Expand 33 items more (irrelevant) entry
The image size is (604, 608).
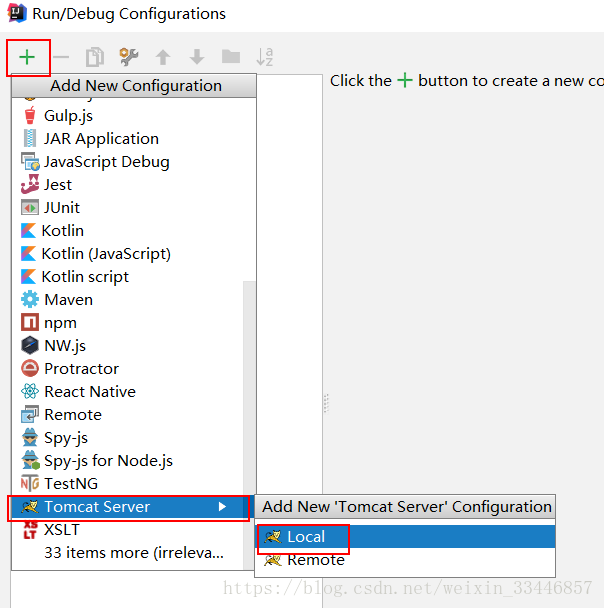coord(134,553)
